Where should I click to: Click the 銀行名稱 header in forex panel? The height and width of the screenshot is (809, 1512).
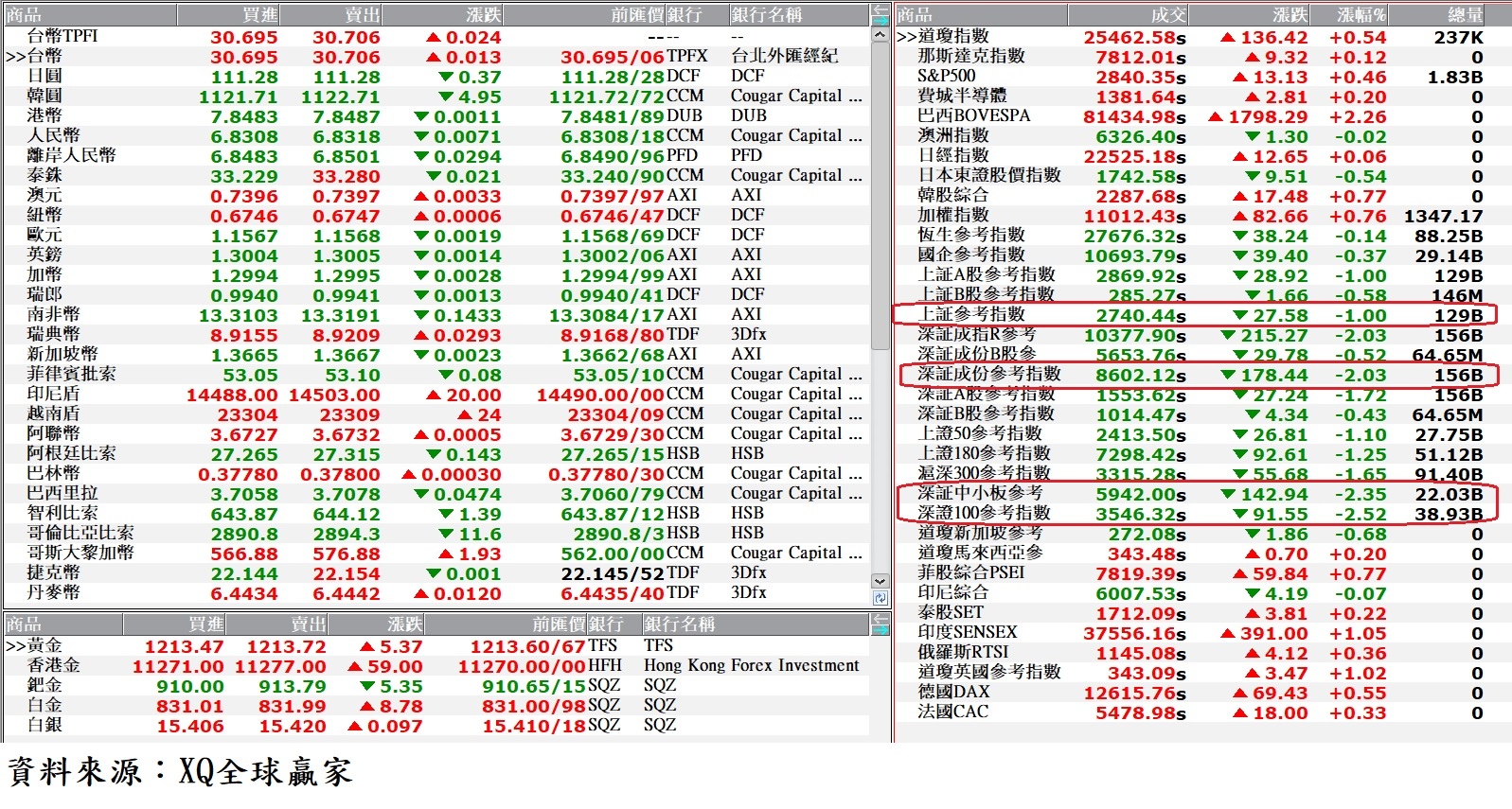coord(798,15)
